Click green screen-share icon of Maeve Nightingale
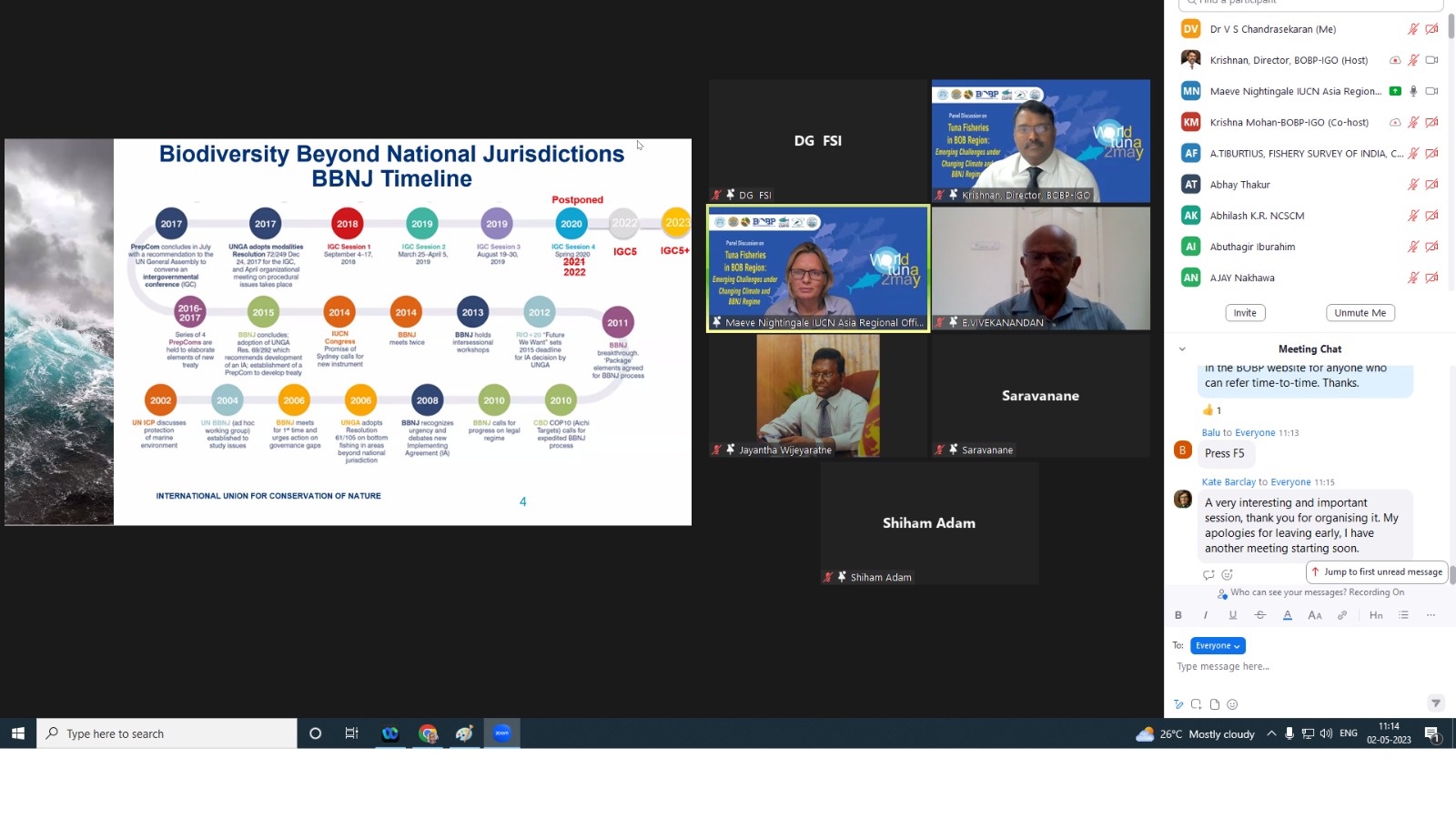The image size is (1456, 819). (x=1395, y=91)
